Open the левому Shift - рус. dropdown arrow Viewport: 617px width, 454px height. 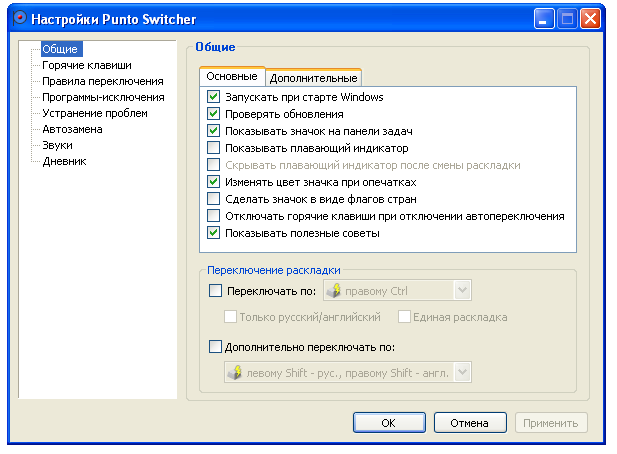pos(462,372)
